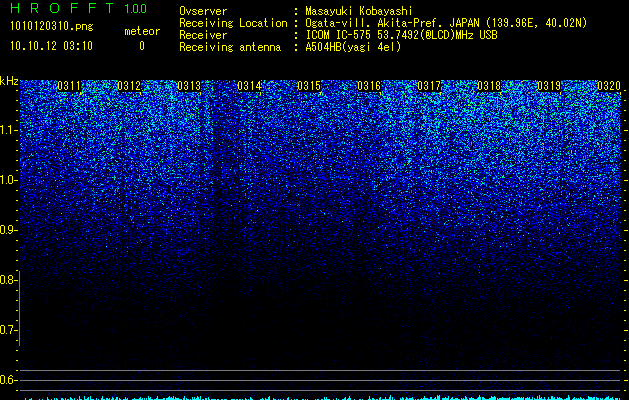Image resolution: width=629 pixels, height=400 pixels.
Task: Click the meteor count 0
Action: tap(142, 46)
